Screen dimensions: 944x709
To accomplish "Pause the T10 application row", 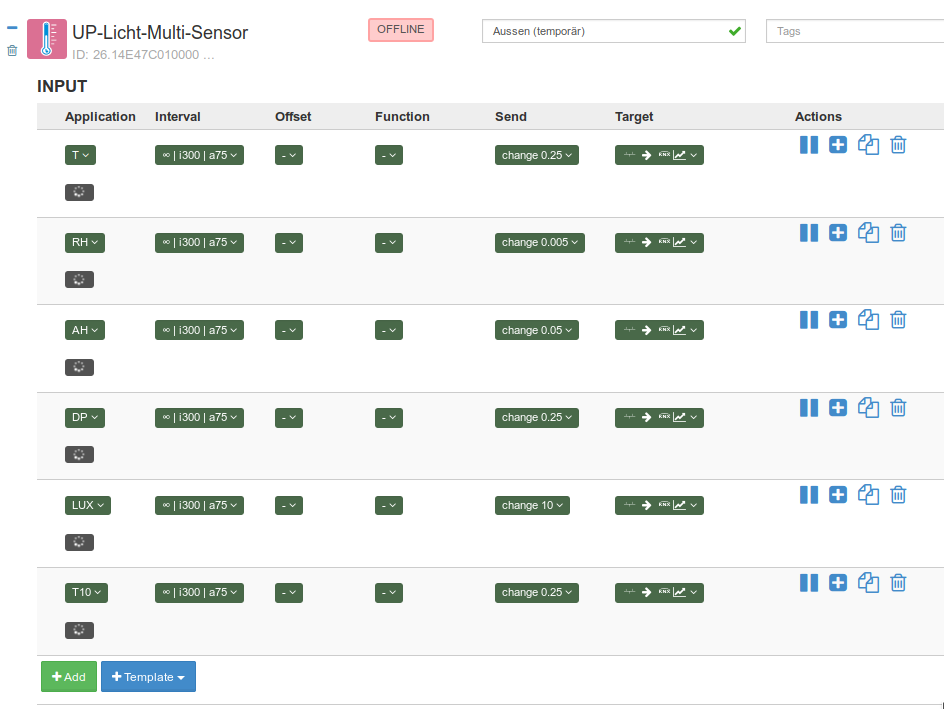I will tap(809, 583).
